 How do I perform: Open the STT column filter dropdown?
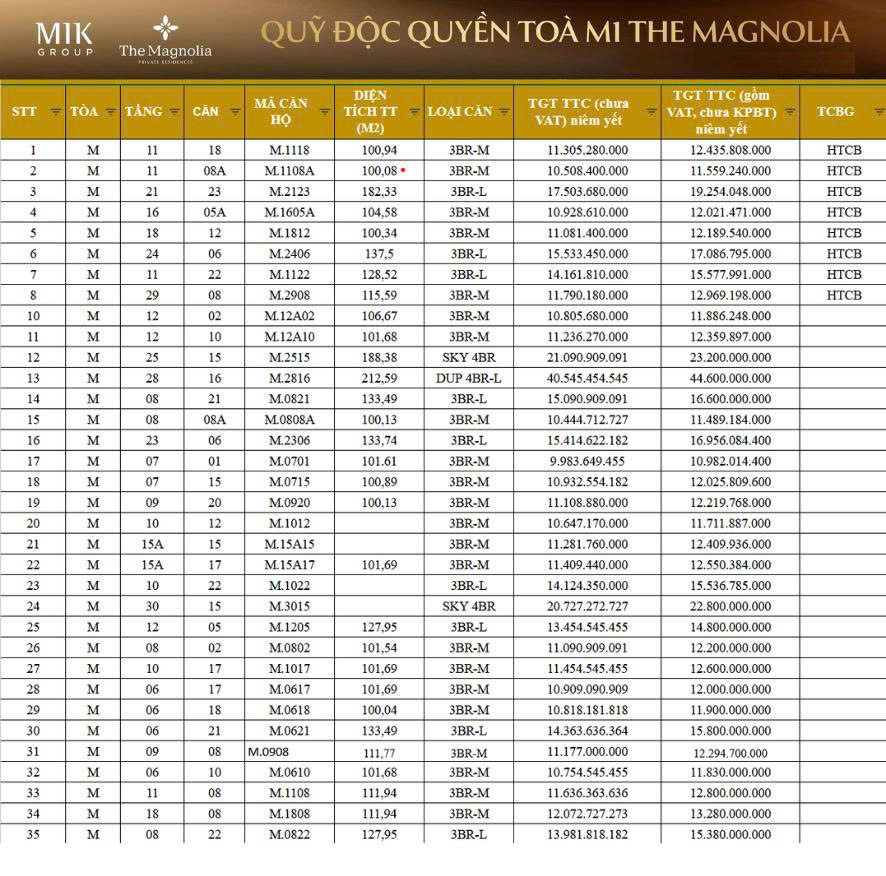click(x=55, y=112)
